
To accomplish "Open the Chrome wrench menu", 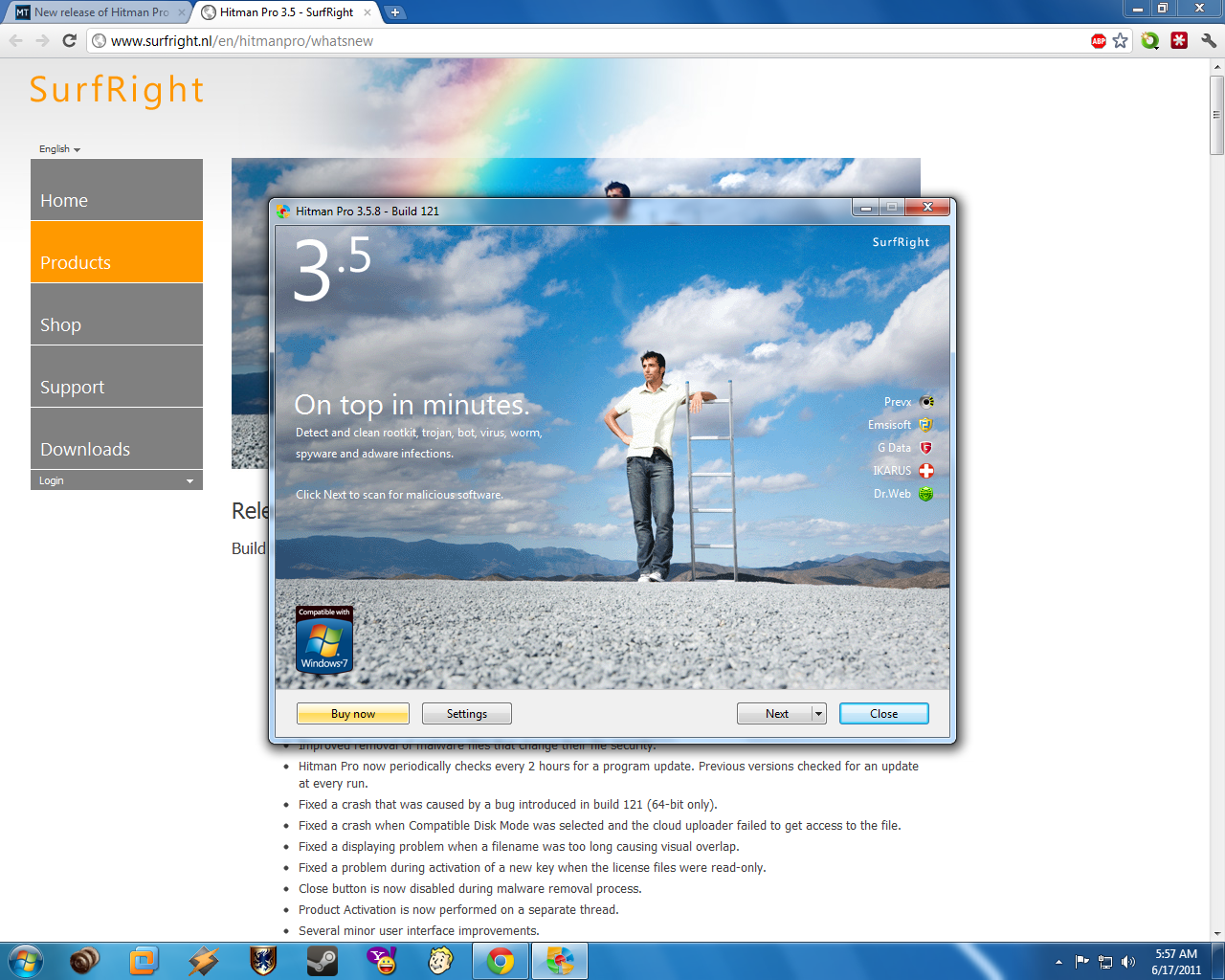I will [1209, 40].
